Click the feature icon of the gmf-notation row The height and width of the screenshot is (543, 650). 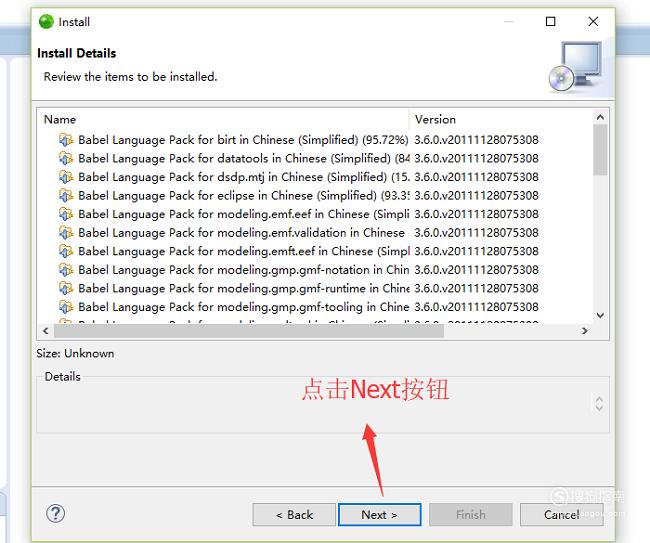coord(66,270)
